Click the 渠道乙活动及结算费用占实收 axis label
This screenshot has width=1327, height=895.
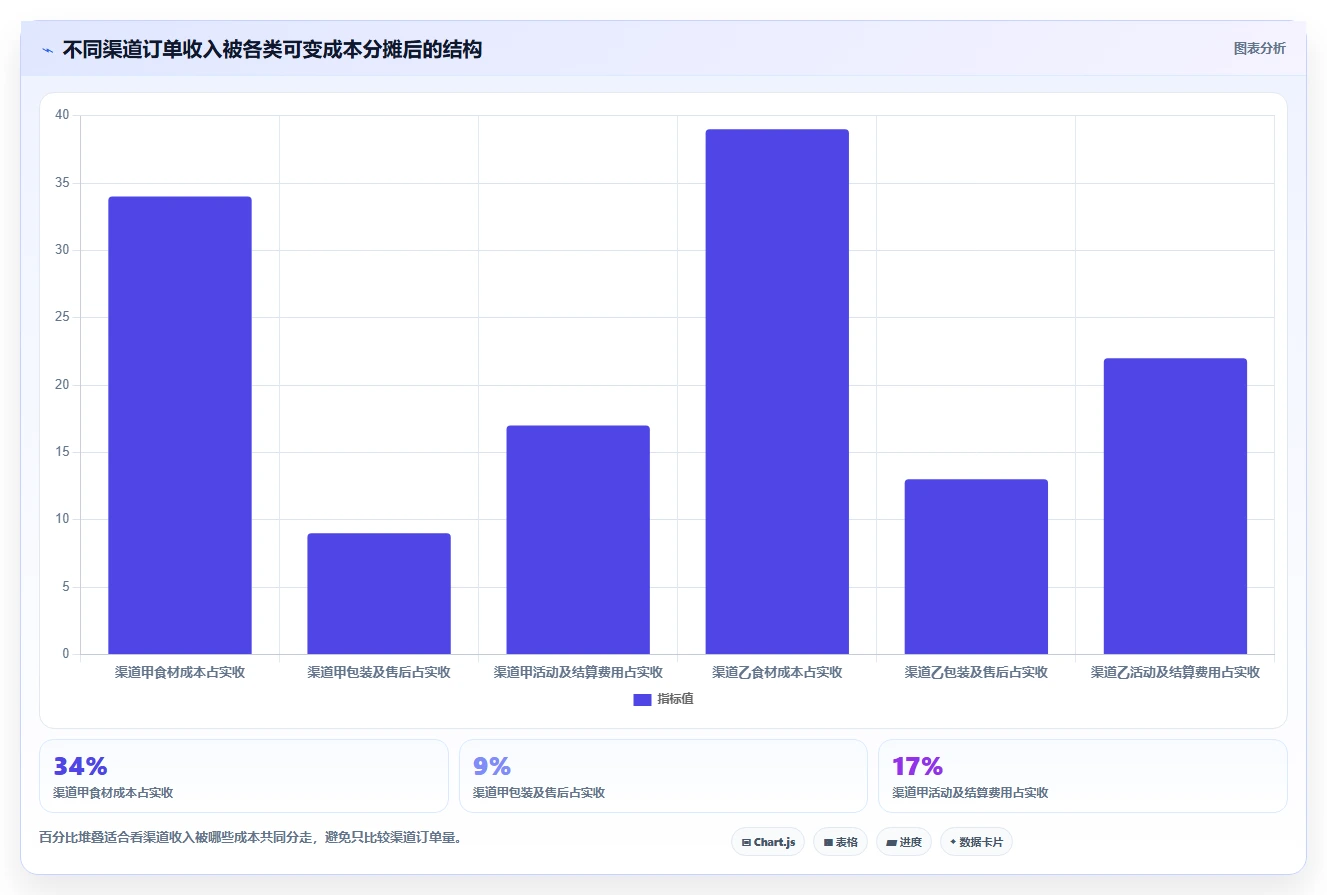point(1175,673)
